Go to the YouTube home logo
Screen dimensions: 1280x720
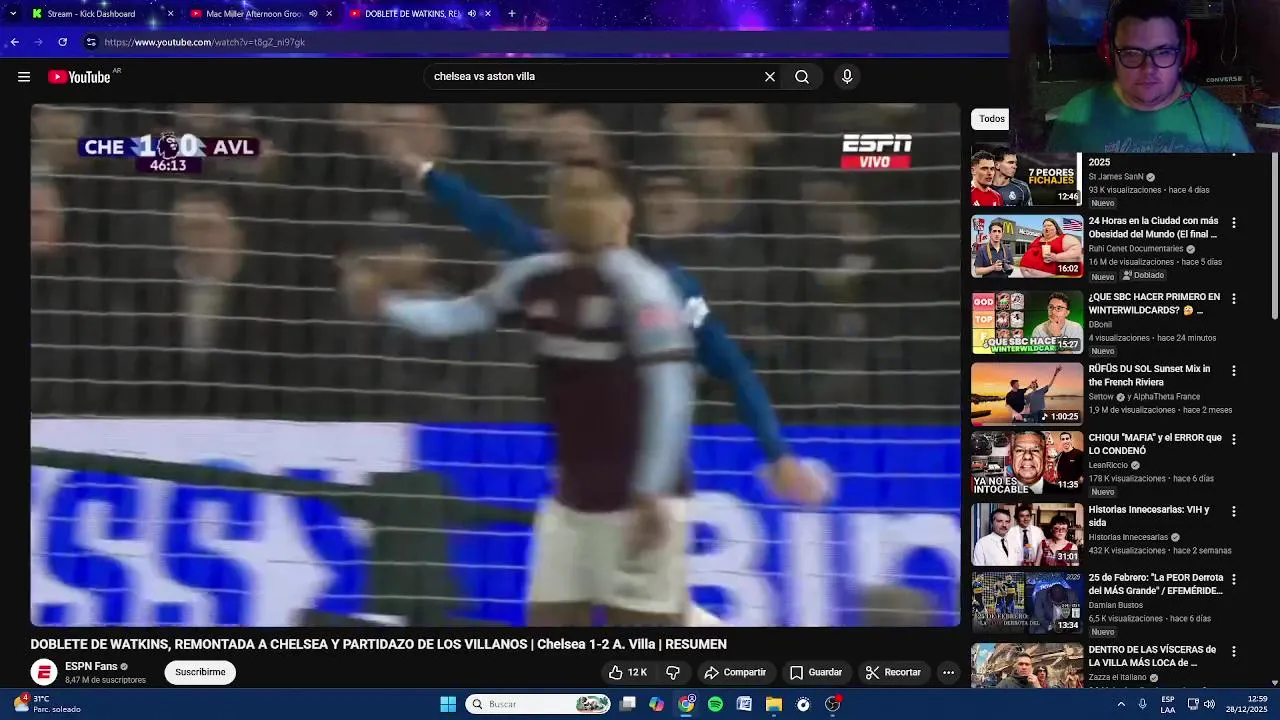click(x=80, y=77)
